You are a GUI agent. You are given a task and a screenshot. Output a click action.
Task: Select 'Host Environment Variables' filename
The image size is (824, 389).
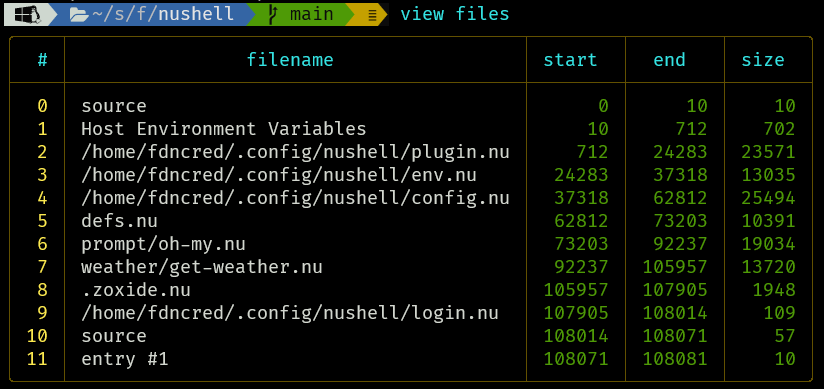[x=224, y=129]
